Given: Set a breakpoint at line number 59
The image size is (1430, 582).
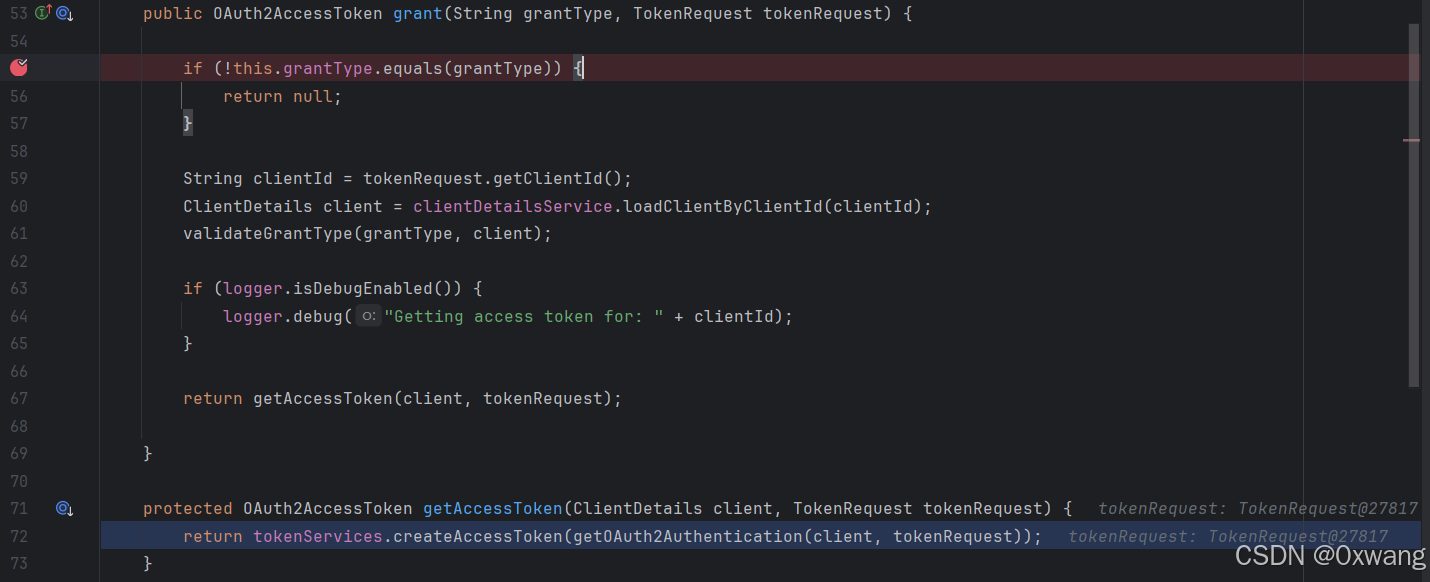Looking at the screenshot, I should [18, 179].
